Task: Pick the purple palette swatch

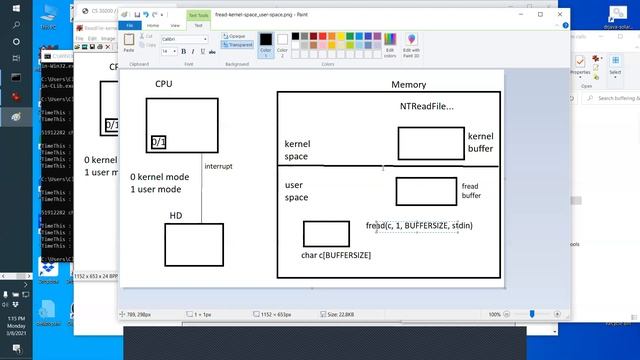Action: [x=377, y=36]
